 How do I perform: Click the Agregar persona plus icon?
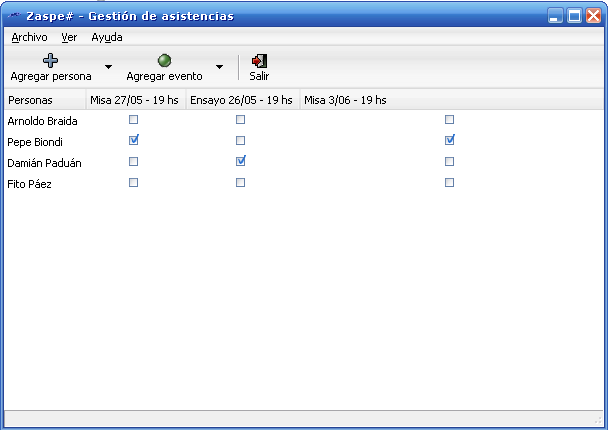pos(50,60)
